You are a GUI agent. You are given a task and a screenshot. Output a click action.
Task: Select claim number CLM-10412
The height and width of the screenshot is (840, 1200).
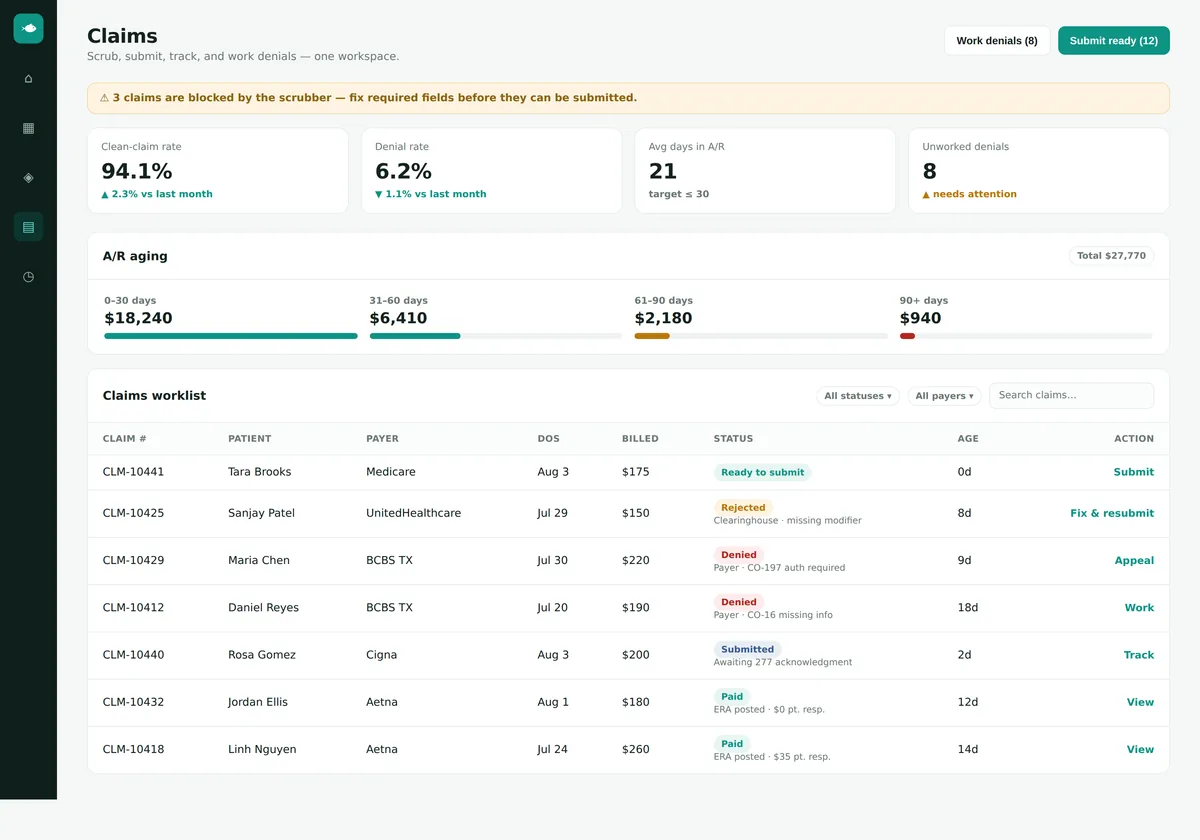tap(133, 608)
